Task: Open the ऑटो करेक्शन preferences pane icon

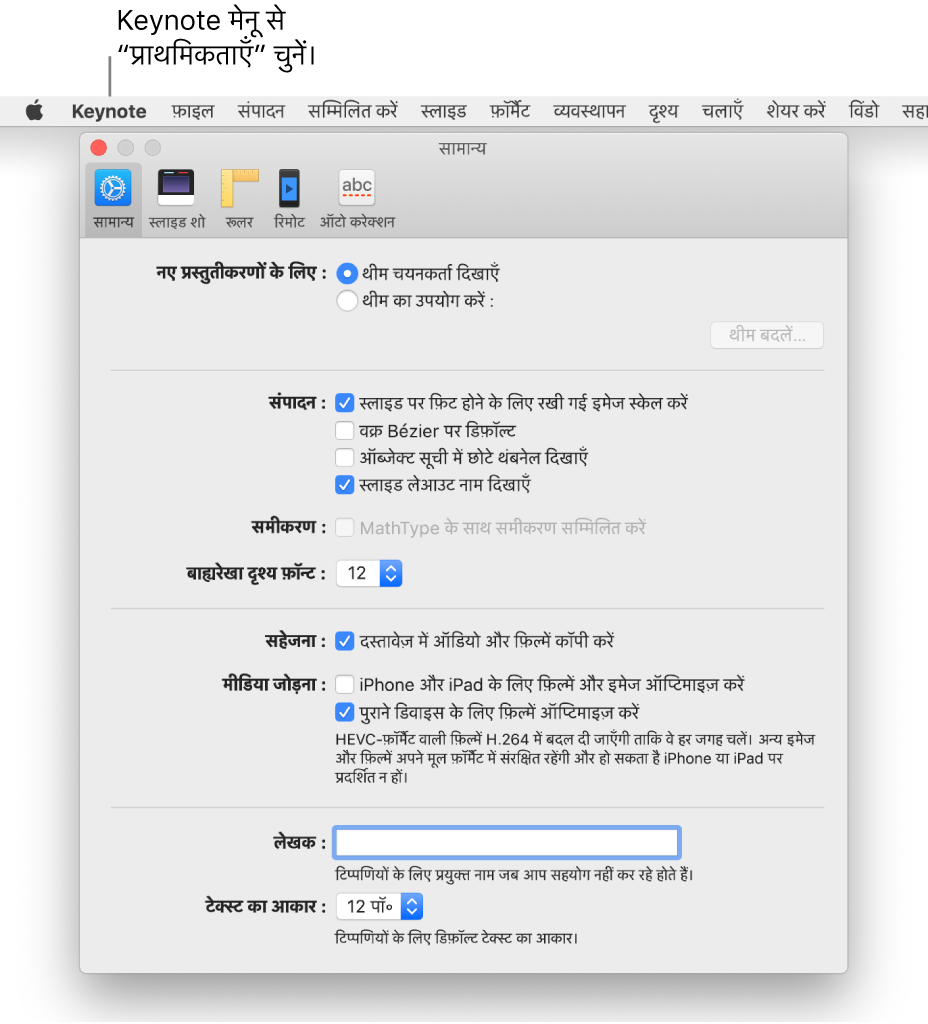Action: pyautogui.click(x=357, y=199)
